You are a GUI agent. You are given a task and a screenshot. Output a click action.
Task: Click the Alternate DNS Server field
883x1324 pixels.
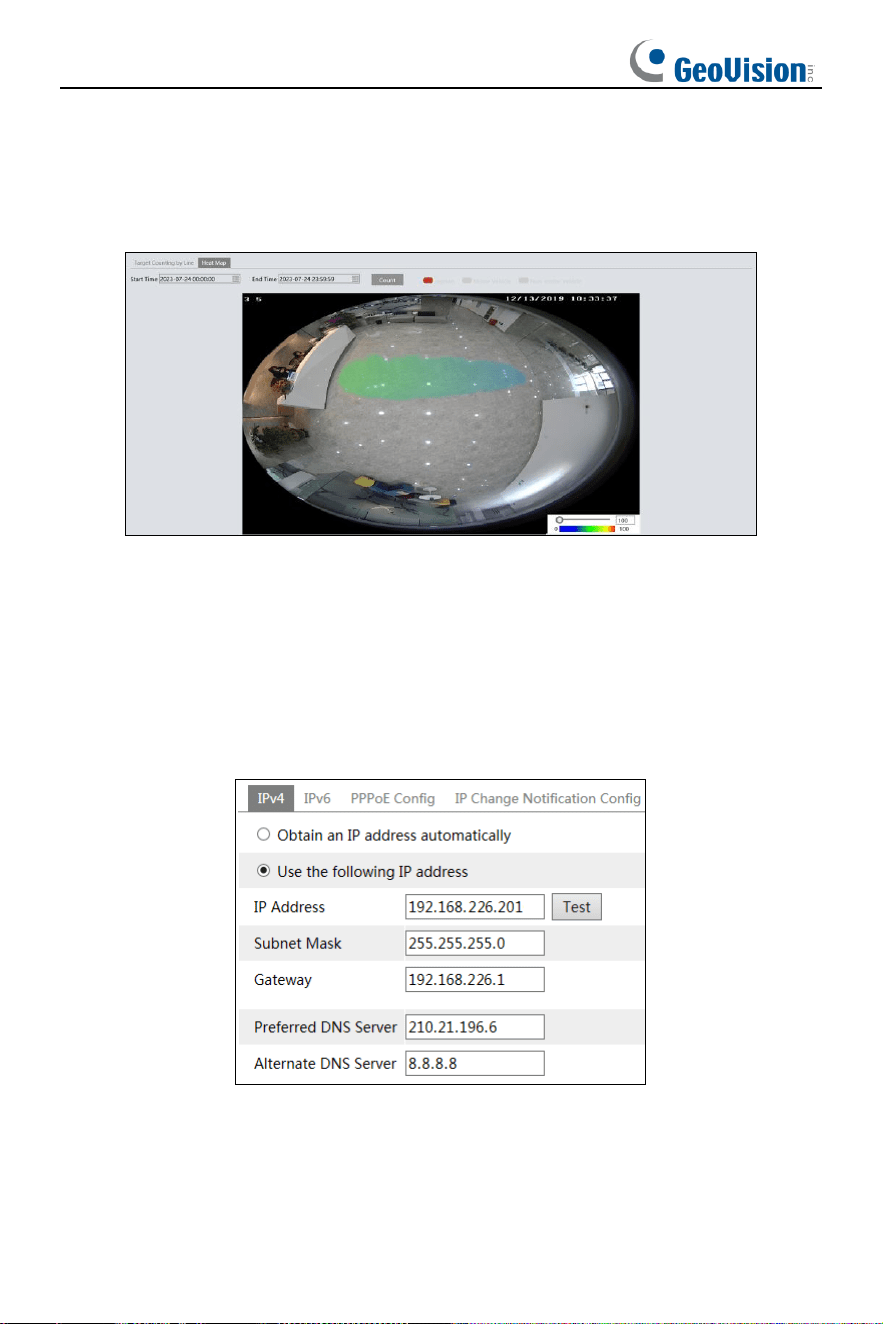coord(475,1063)
